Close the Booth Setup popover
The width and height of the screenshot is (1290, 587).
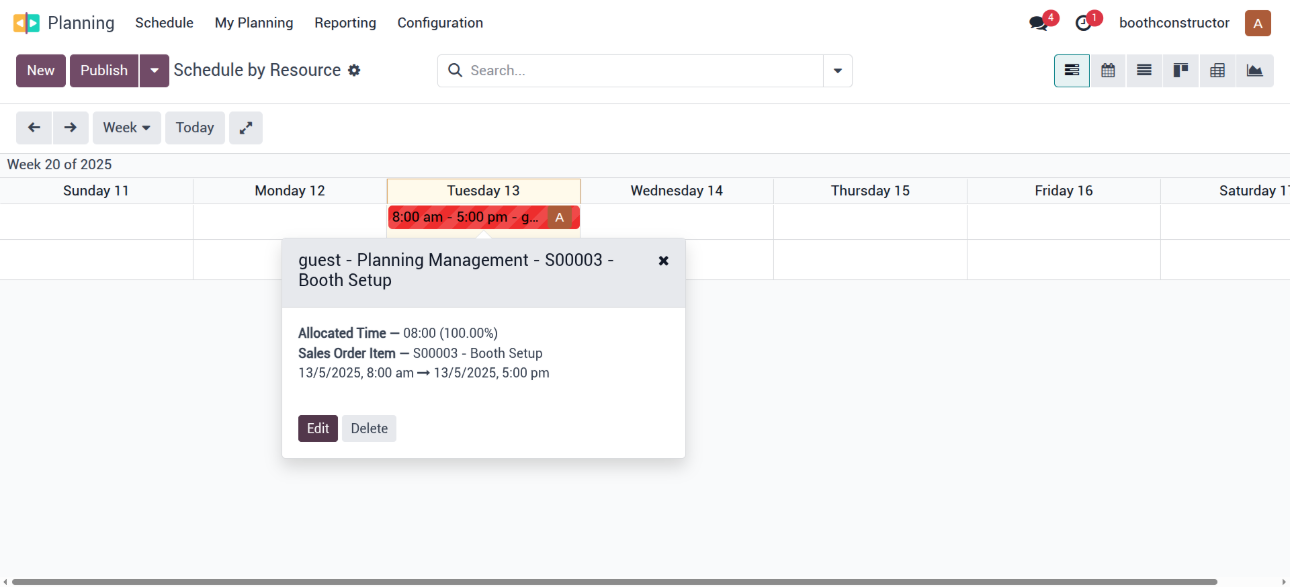coord(663,261)
